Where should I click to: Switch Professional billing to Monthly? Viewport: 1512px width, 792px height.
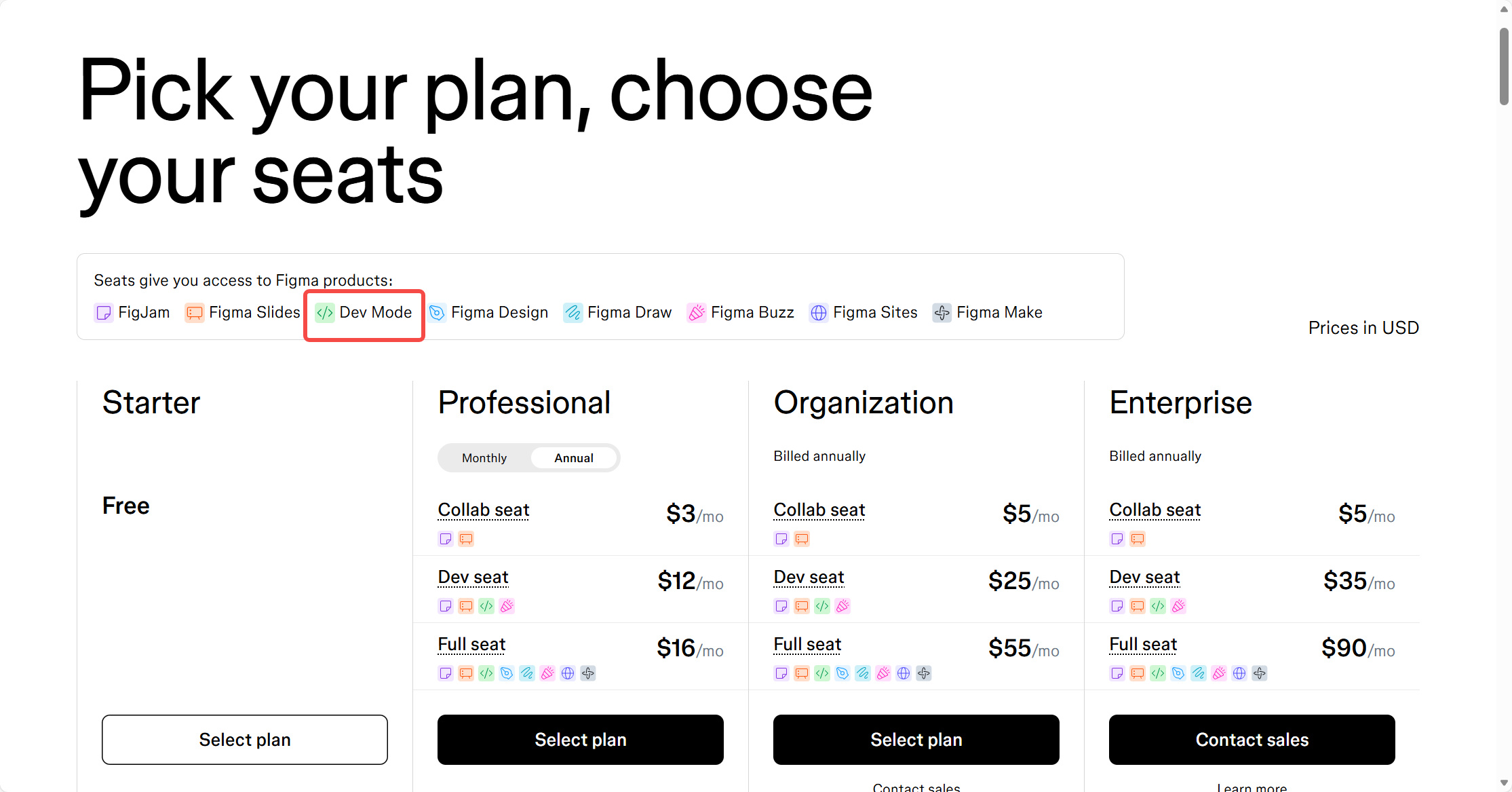tap(484, 458)
